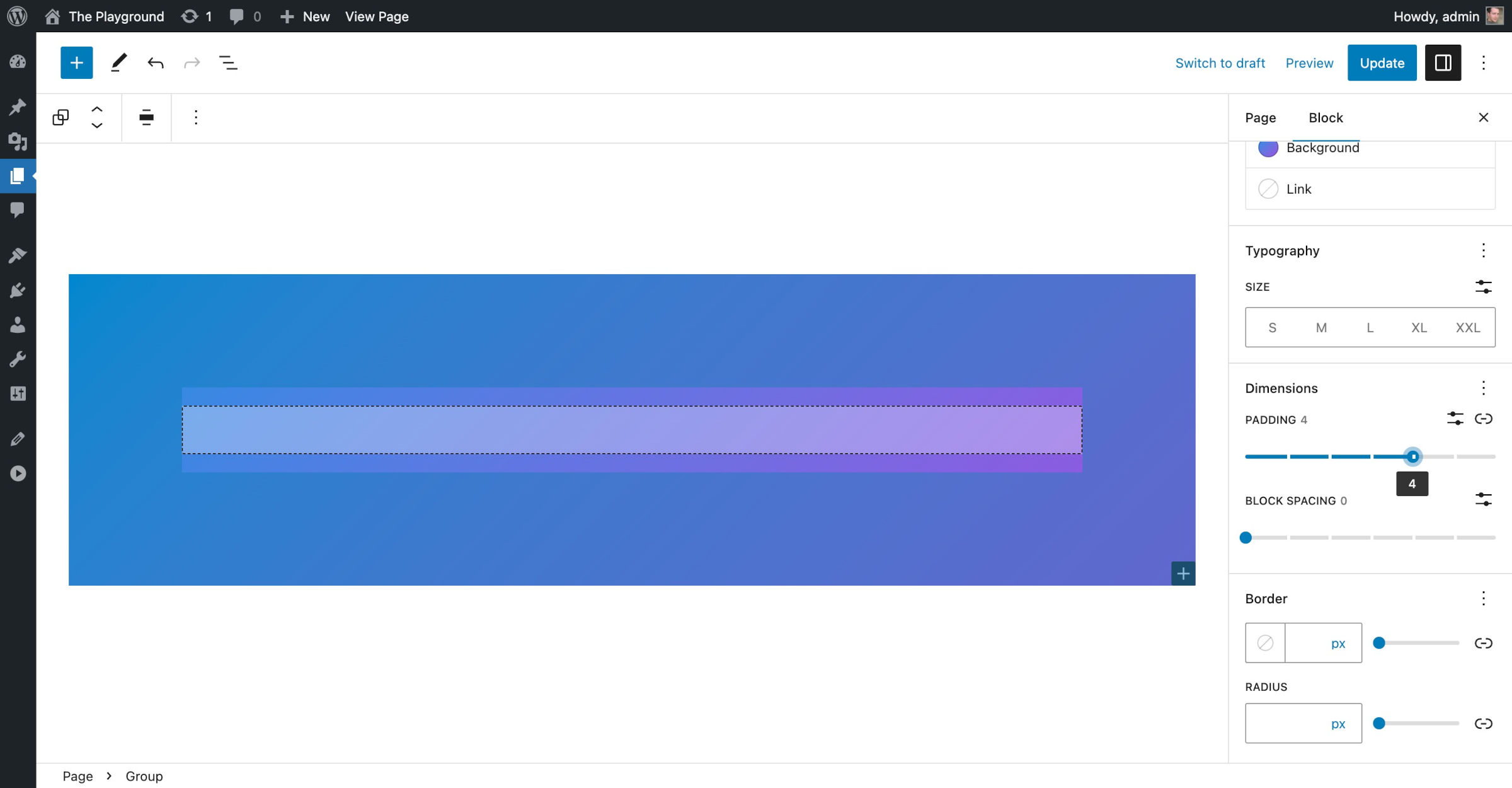This screenshot has height=788, width=1512.
Task: Open the New menu in admin bar
Action: point(305,16)
